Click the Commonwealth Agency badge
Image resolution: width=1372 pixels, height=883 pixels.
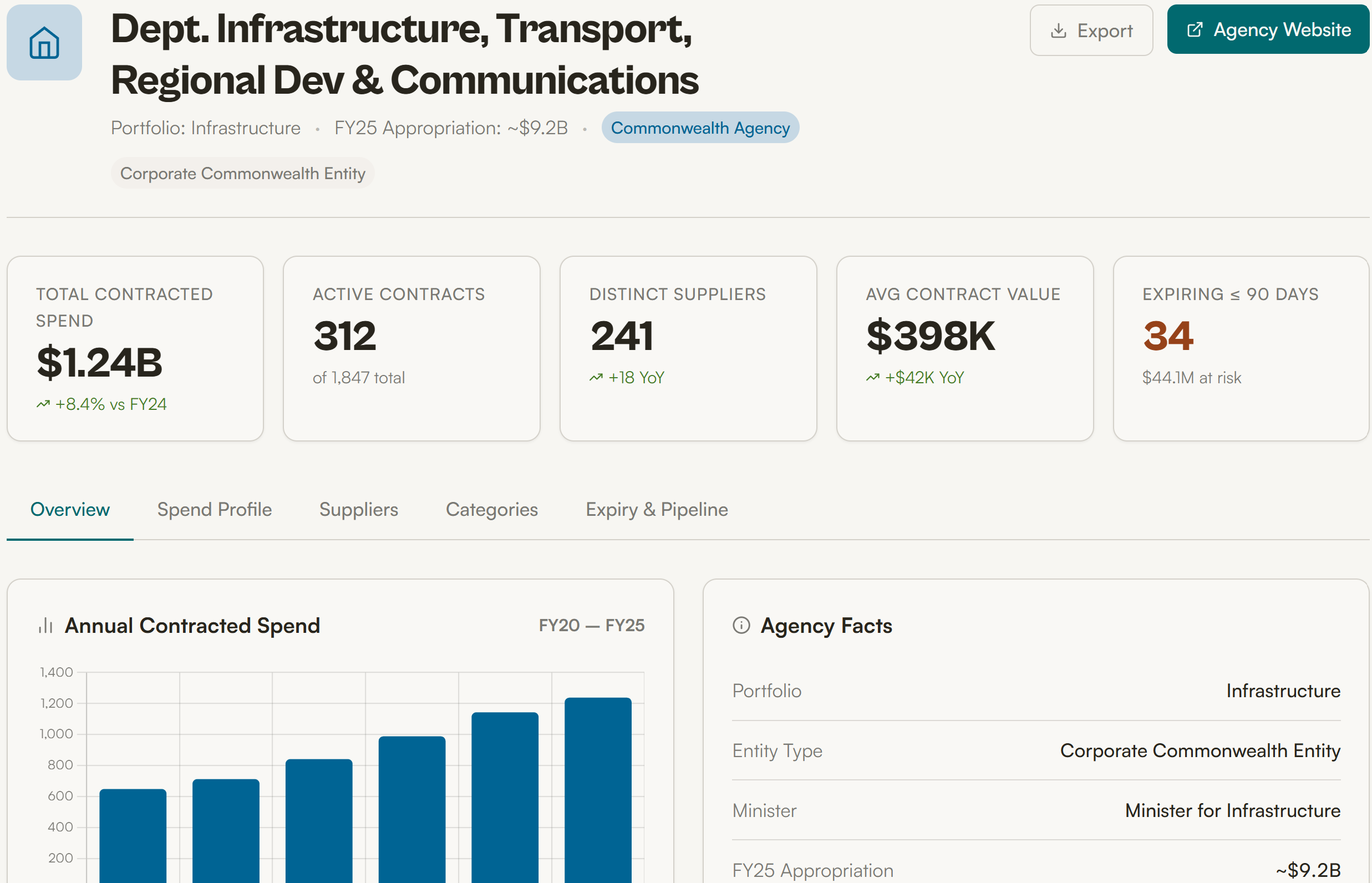pyautogui.click(x=700, y=127)
